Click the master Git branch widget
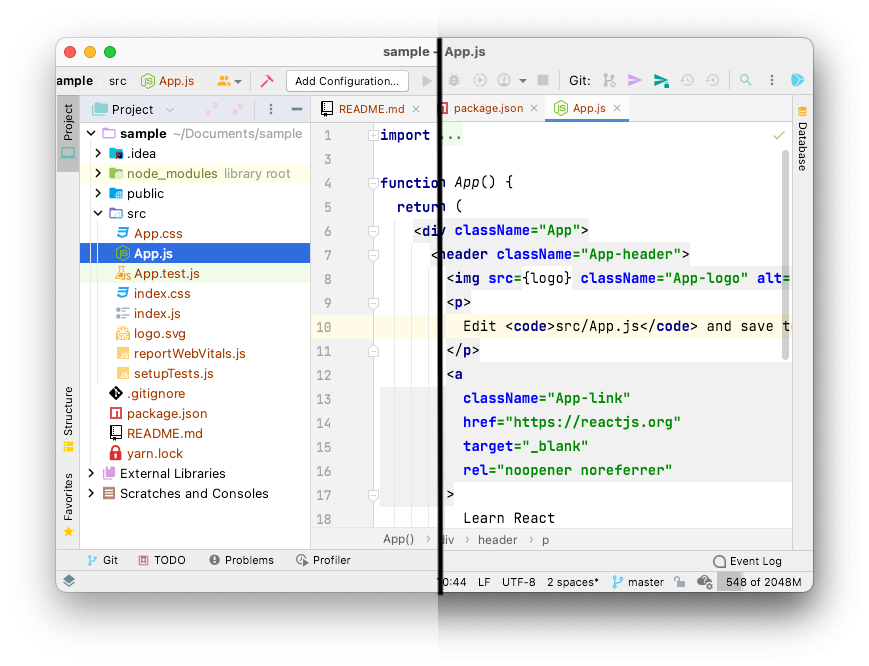This screenshot has width=869, height=666. point(638,582)
